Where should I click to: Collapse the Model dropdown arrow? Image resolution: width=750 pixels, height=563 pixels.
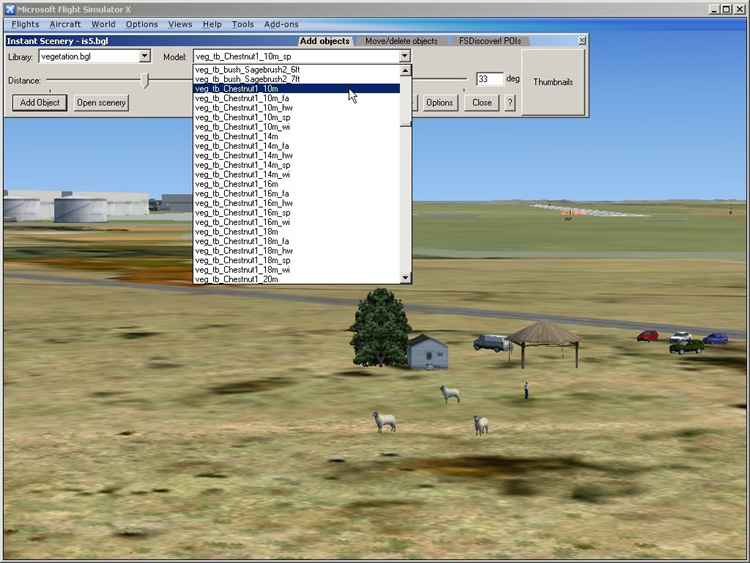click(405, 56)
